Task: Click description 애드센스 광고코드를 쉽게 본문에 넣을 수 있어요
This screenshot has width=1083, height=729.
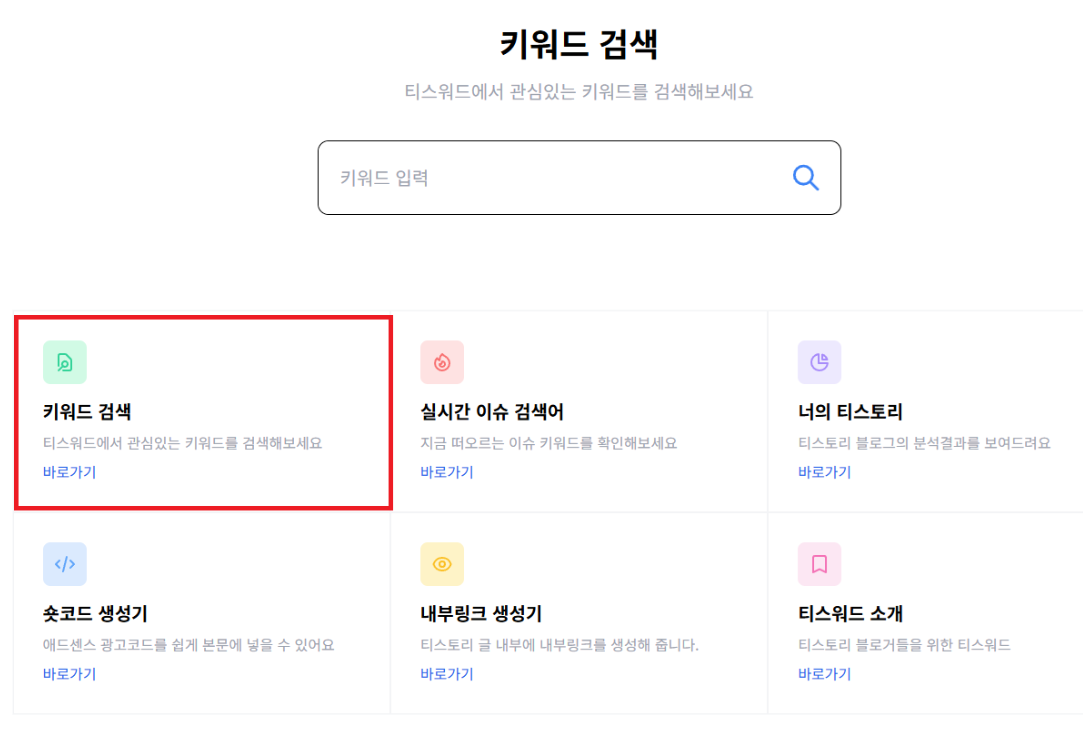Action: click(189, 645)
